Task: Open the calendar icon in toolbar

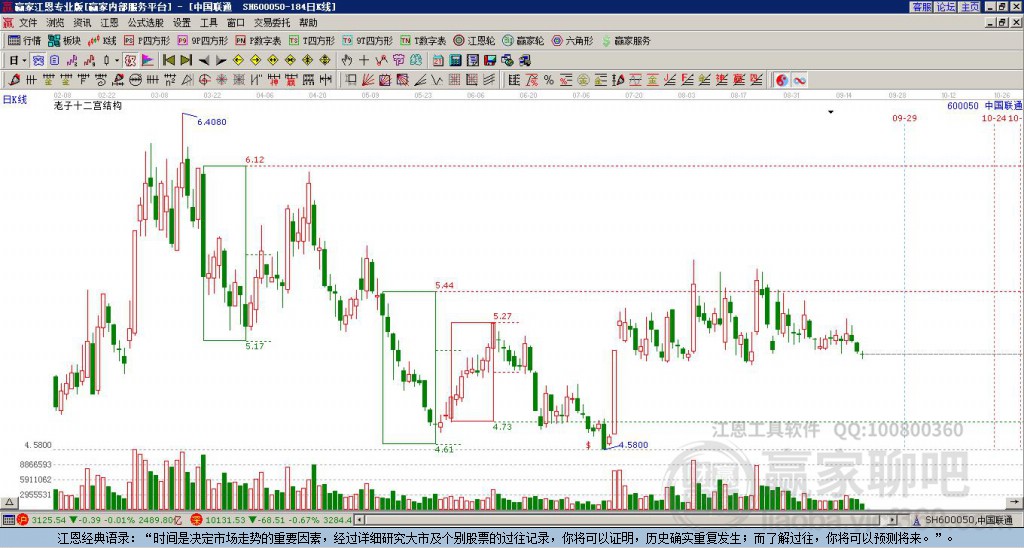Action: coord(438,60)
